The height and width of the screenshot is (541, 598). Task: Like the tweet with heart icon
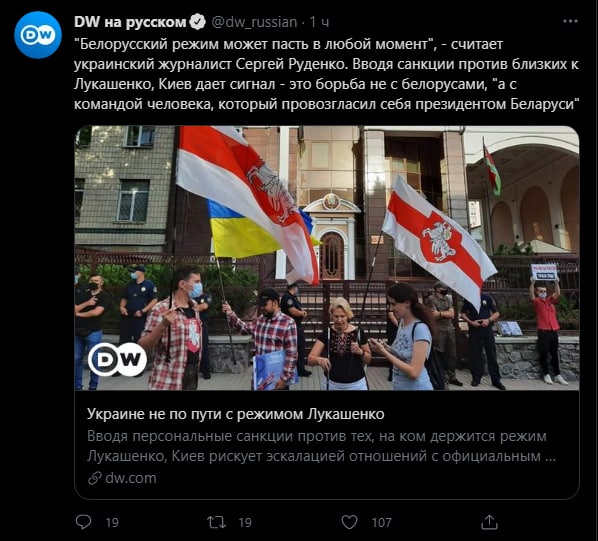(x=349, y=522)
